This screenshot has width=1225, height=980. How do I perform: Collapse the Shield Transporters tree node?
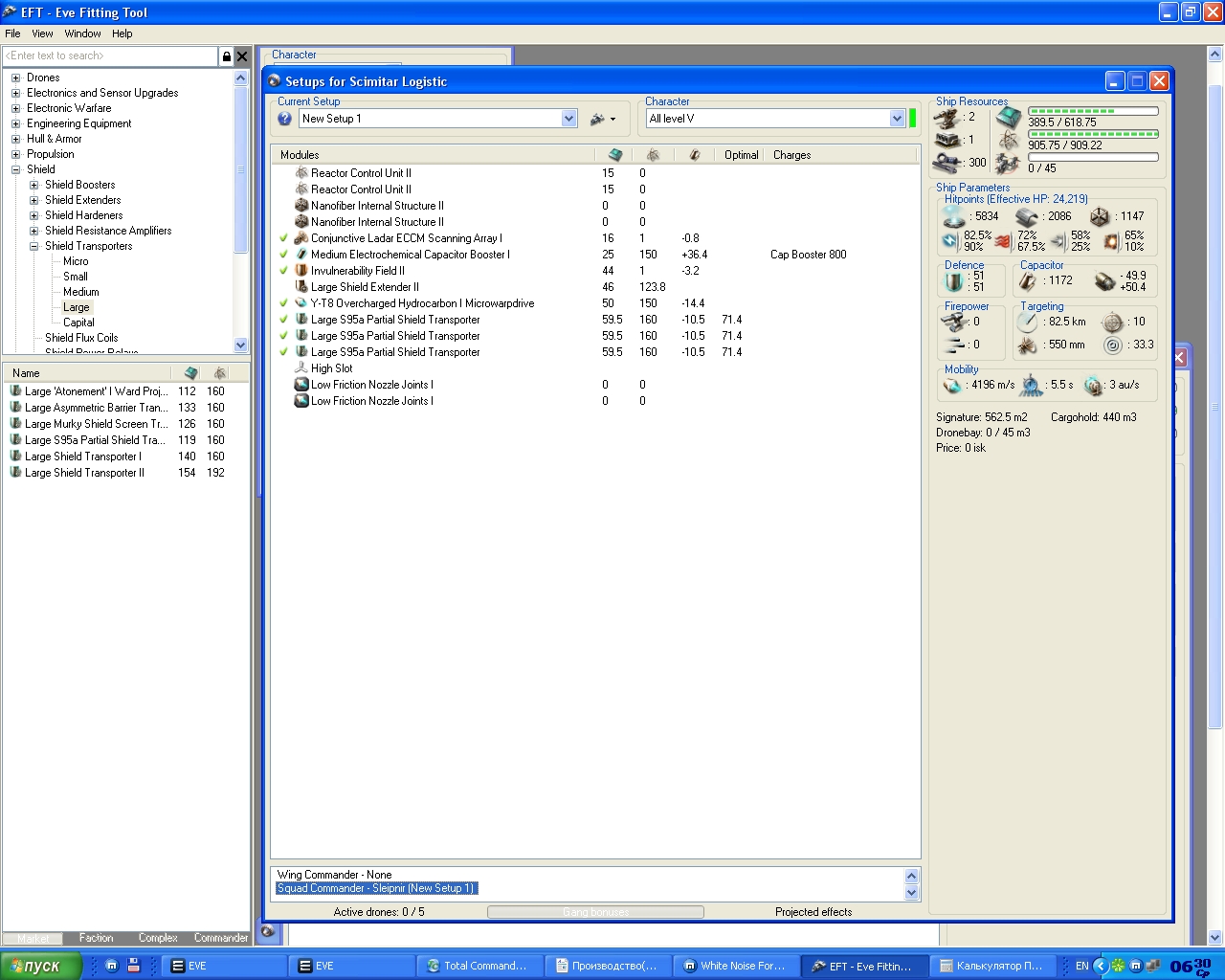[33, 246]
